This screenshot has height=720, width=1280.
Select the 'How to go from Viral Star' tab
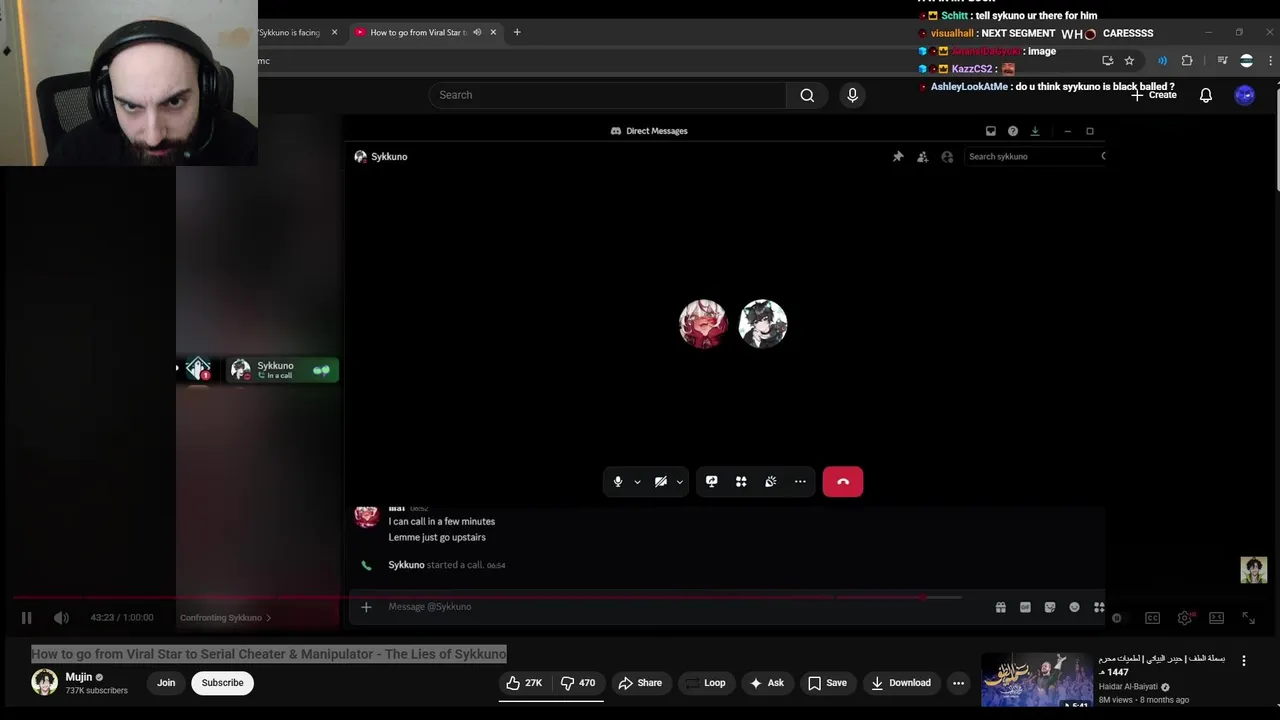tap(417, 32)
